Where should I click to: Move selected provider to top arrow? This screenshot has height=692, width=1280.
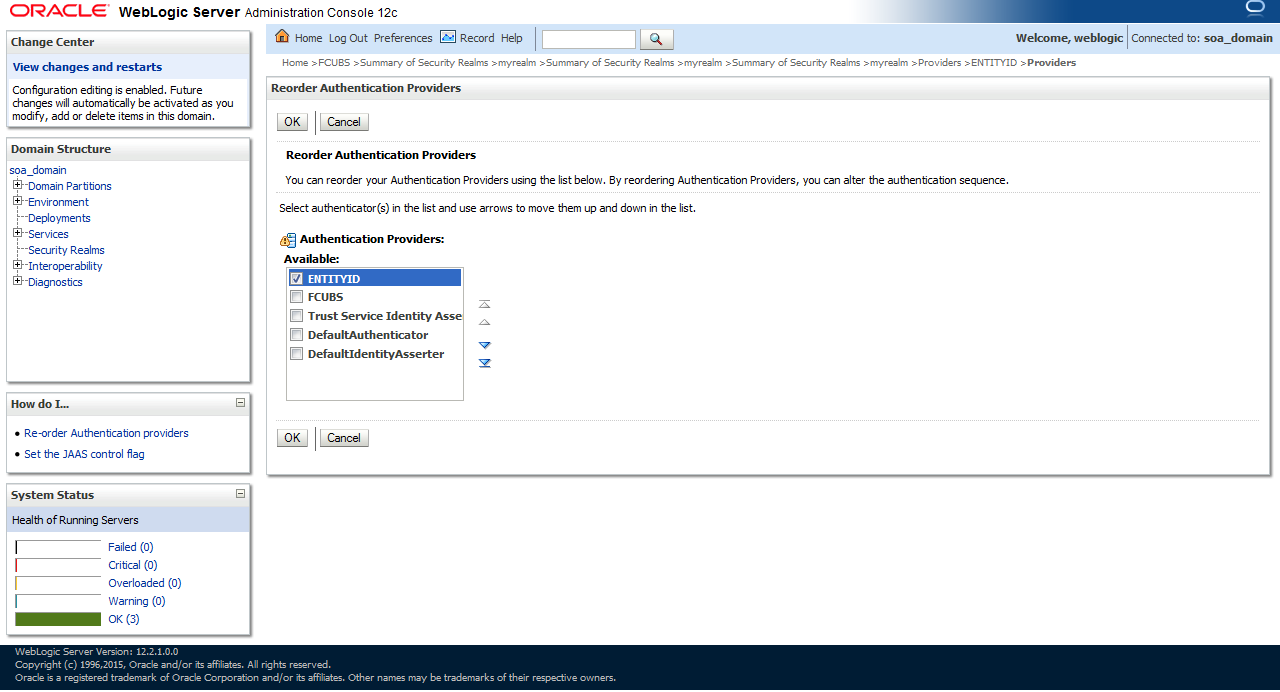coord(485,304)
